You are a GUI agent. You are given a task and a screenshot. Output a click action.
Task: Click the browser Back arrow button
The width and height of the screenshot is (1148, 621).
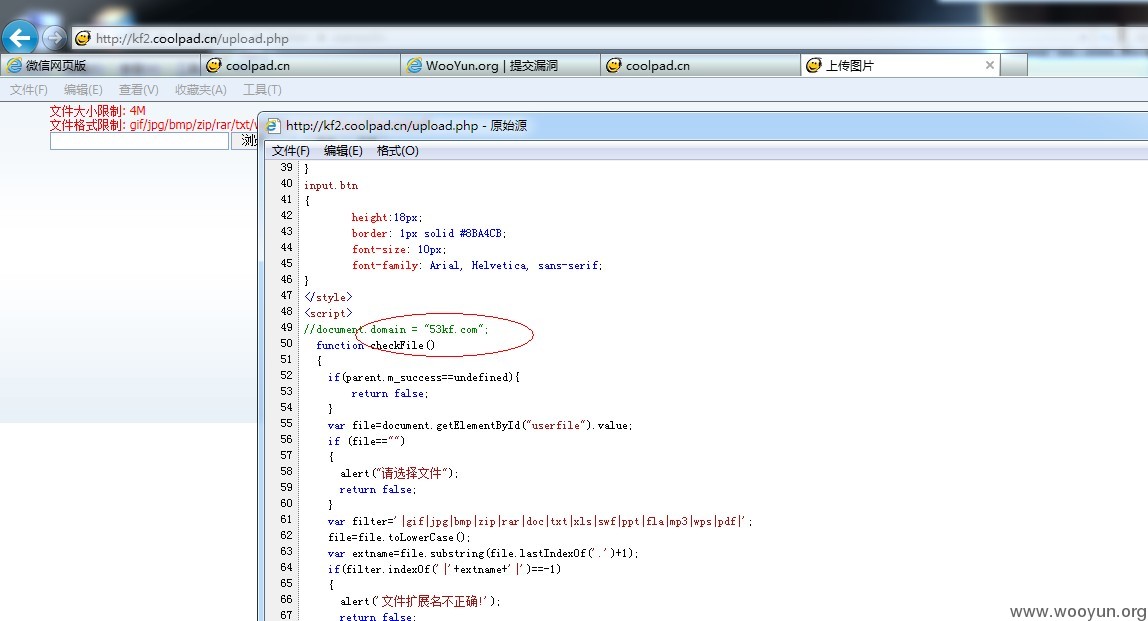click(20, 37)
